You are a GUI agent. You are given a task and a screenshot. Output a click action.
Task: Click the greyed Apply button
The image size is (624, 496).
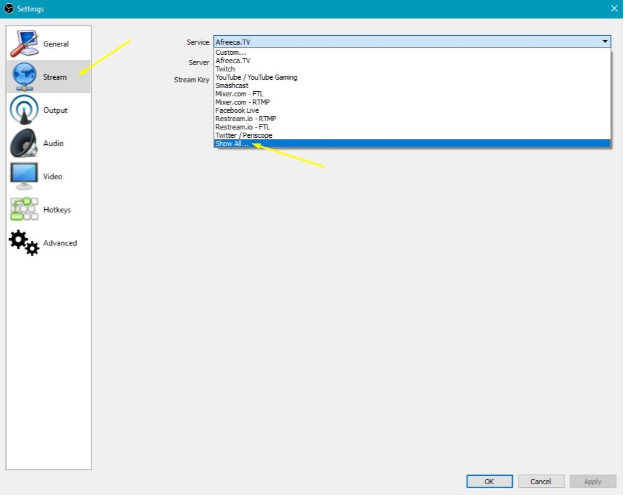click(593, 481)
